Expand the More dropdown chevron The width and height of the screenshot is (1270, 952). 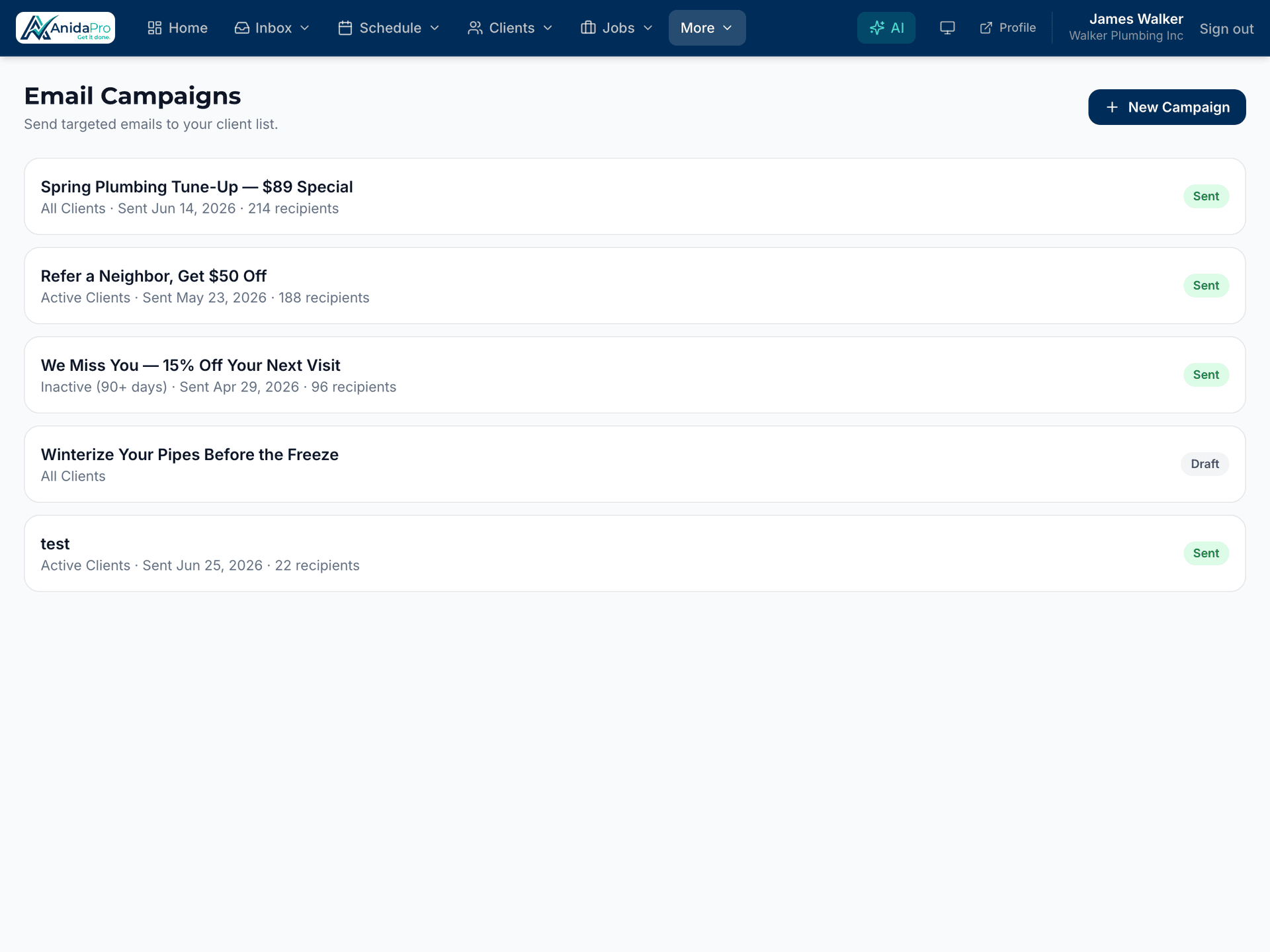(728, 28)
